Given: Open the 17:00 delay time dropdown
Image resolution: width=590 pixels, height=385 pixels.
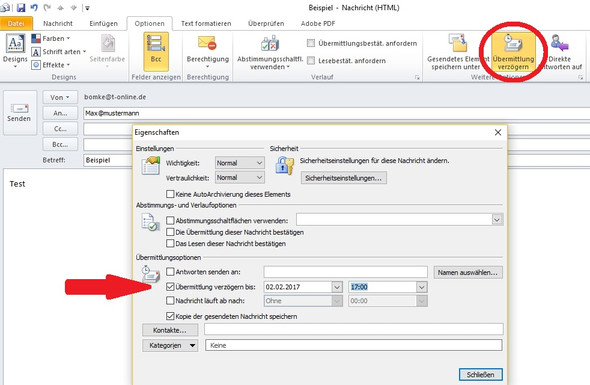Looking at the screenshot, I should 422,287.
